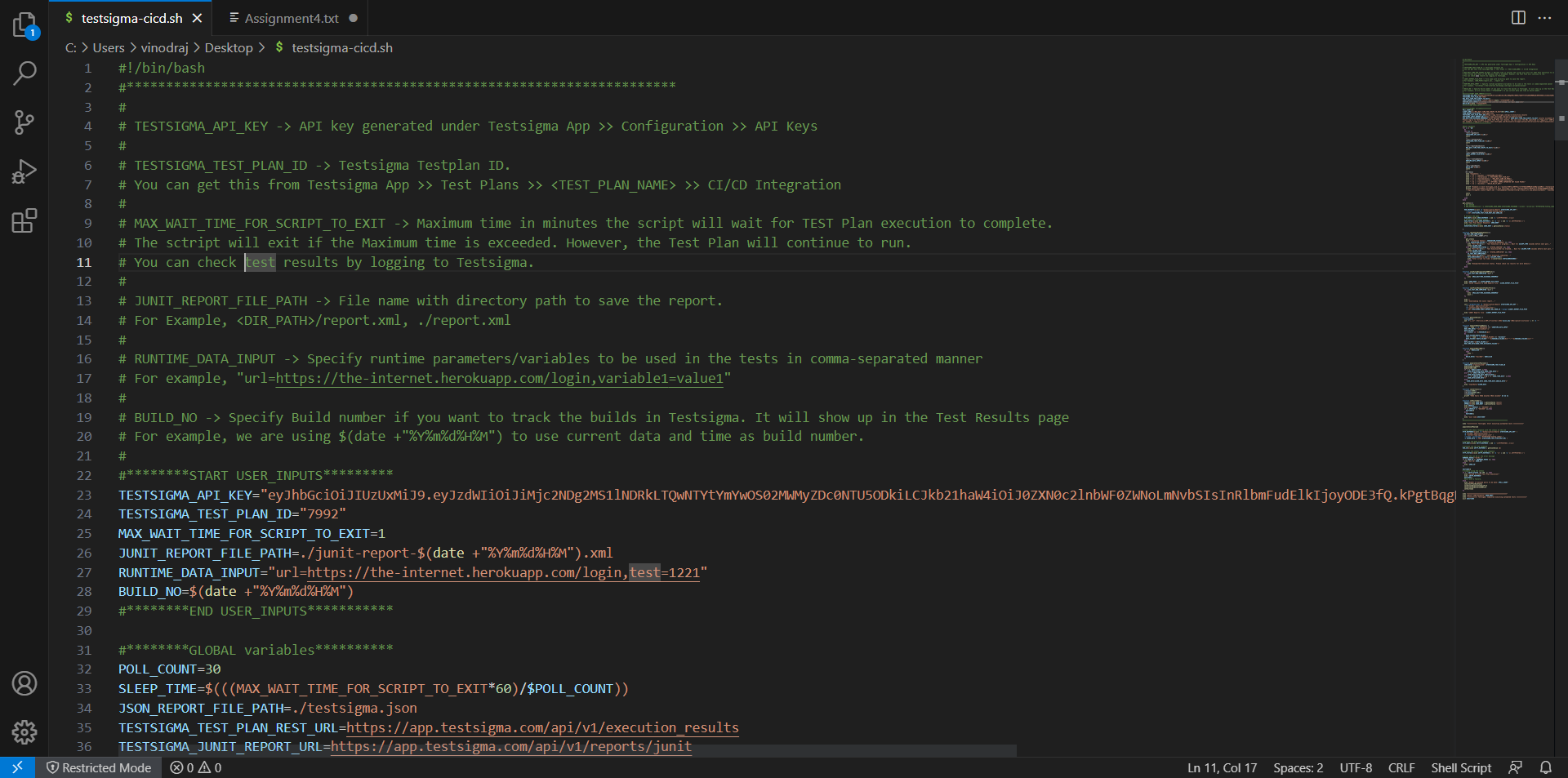The image size is (1568, 778).
Task: Click the Ln 11, Col 17 position indicator
Action: (x=1222, y=767)
